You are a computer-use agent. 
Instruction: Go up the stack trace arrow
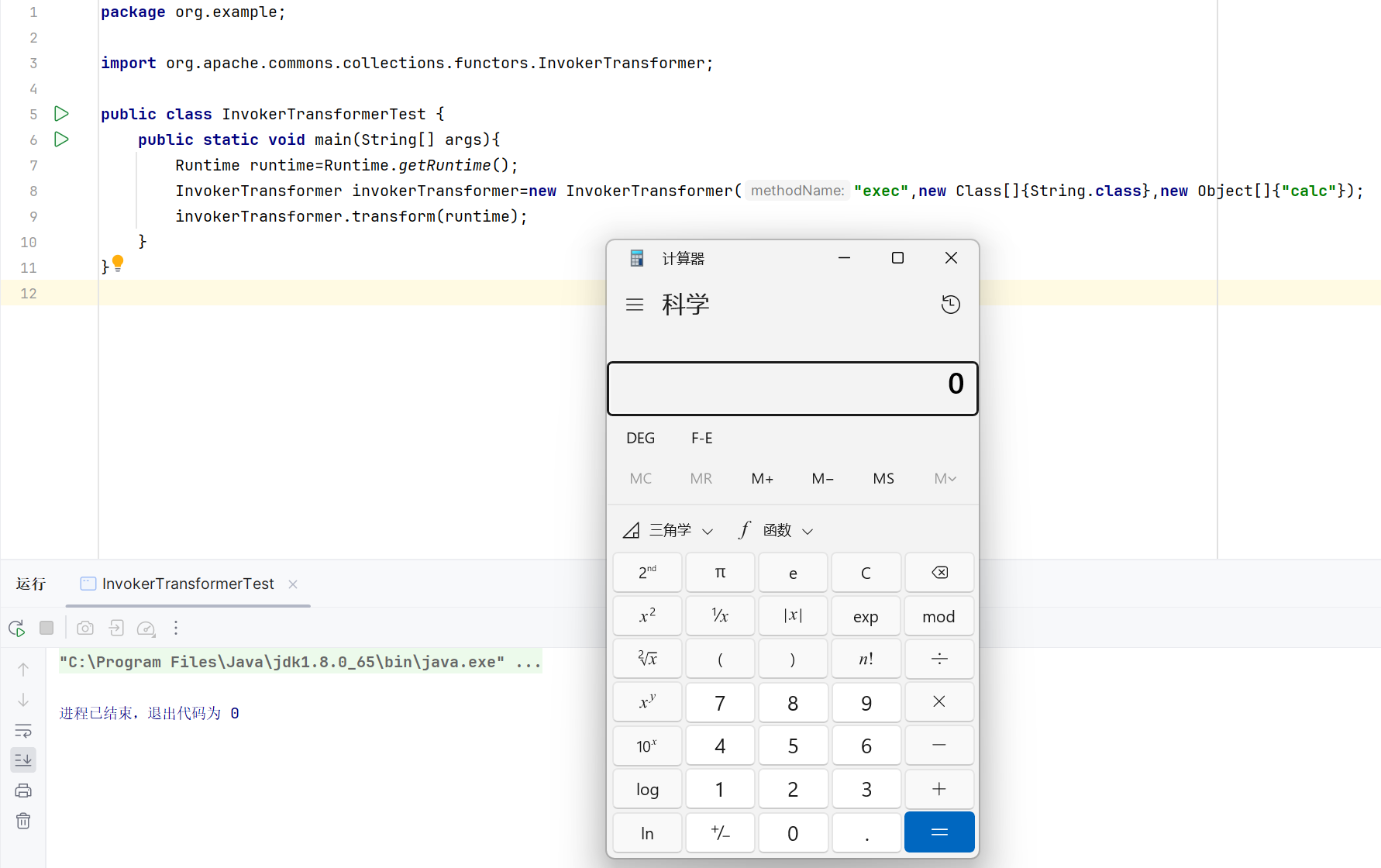pyautogui.click(x=23, y=669)
